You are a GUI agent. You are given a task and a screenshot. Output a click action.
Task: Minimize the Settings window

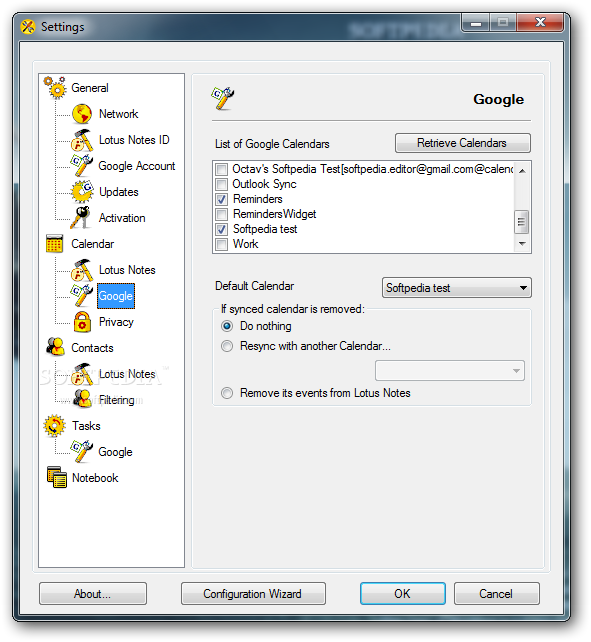click(476, 22)
